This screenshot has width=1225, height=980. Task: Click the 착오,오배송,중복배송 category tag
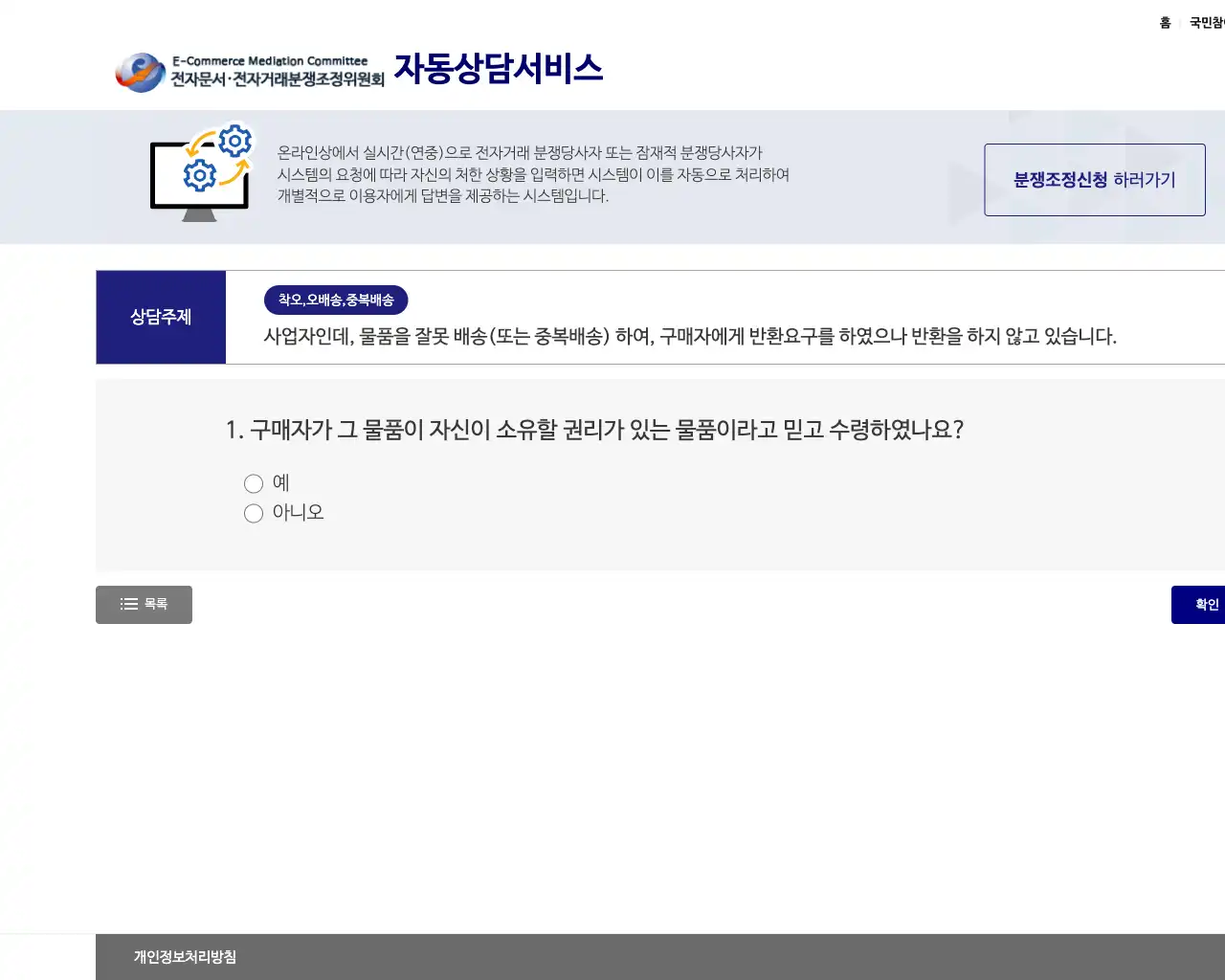pyautogui.click(x=336, y=301)
